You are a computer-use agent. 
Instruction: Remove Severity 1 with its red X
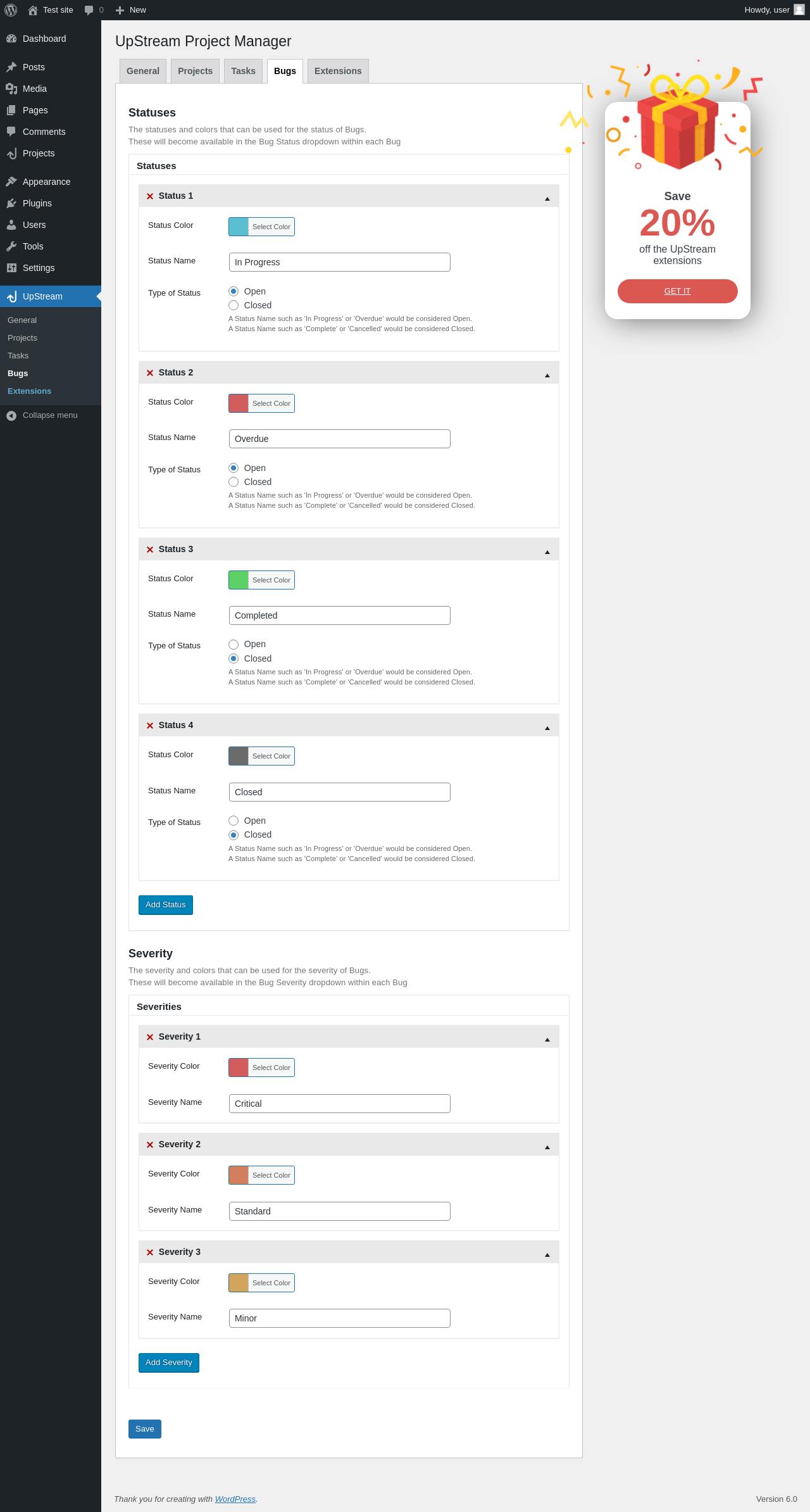pos(150,1037)
